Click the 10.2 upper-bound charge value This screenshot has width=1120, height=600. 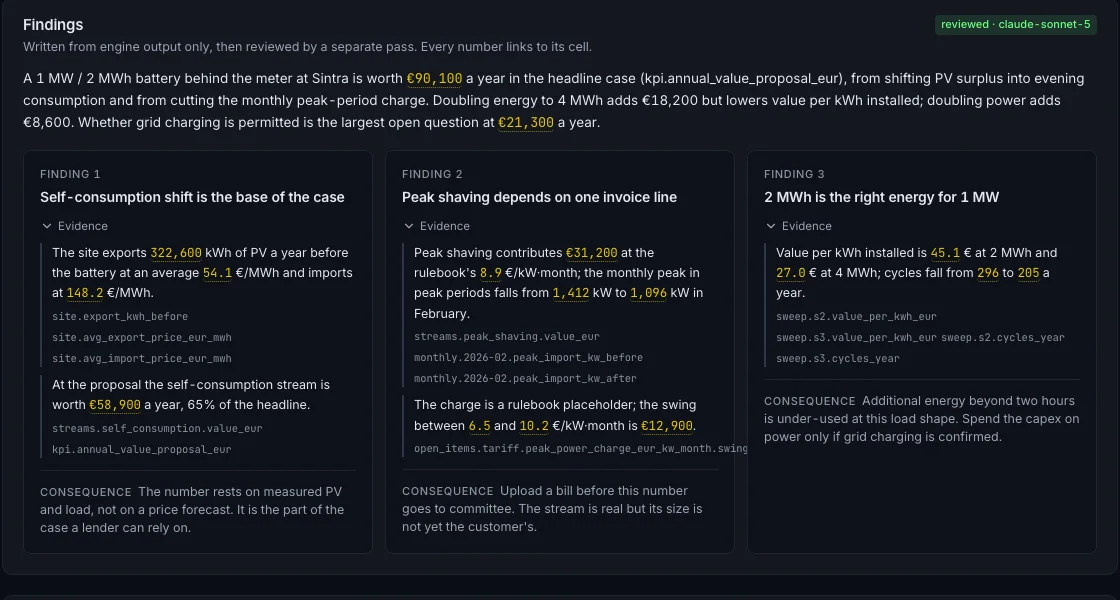click(534, 426)
